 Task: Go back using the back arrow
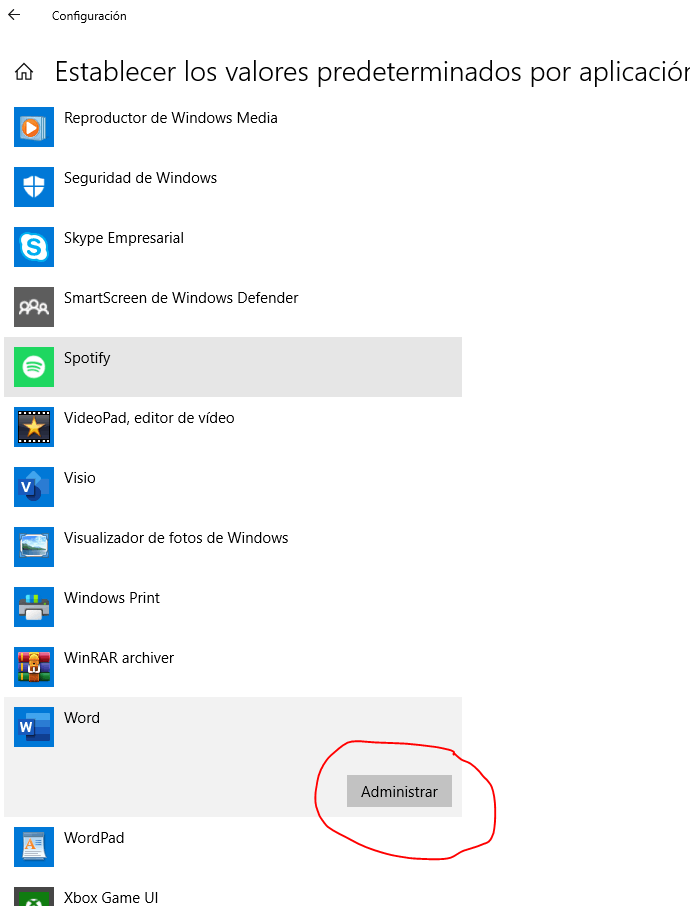(14, 15)
